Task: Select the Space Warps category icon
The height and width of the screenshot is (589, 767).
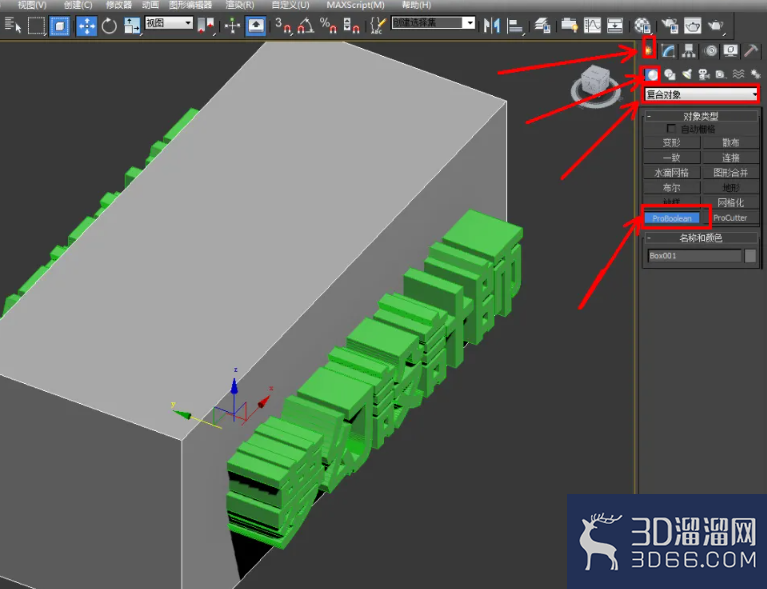Action: 738,74
